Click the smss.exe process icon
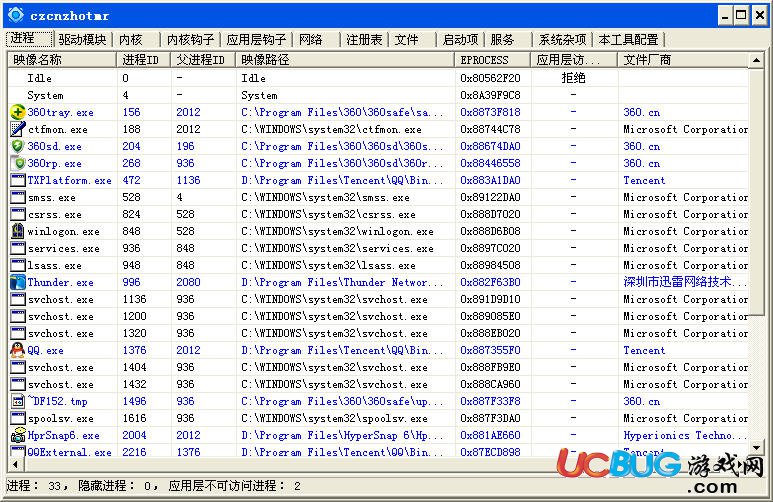 pos(18,197)
